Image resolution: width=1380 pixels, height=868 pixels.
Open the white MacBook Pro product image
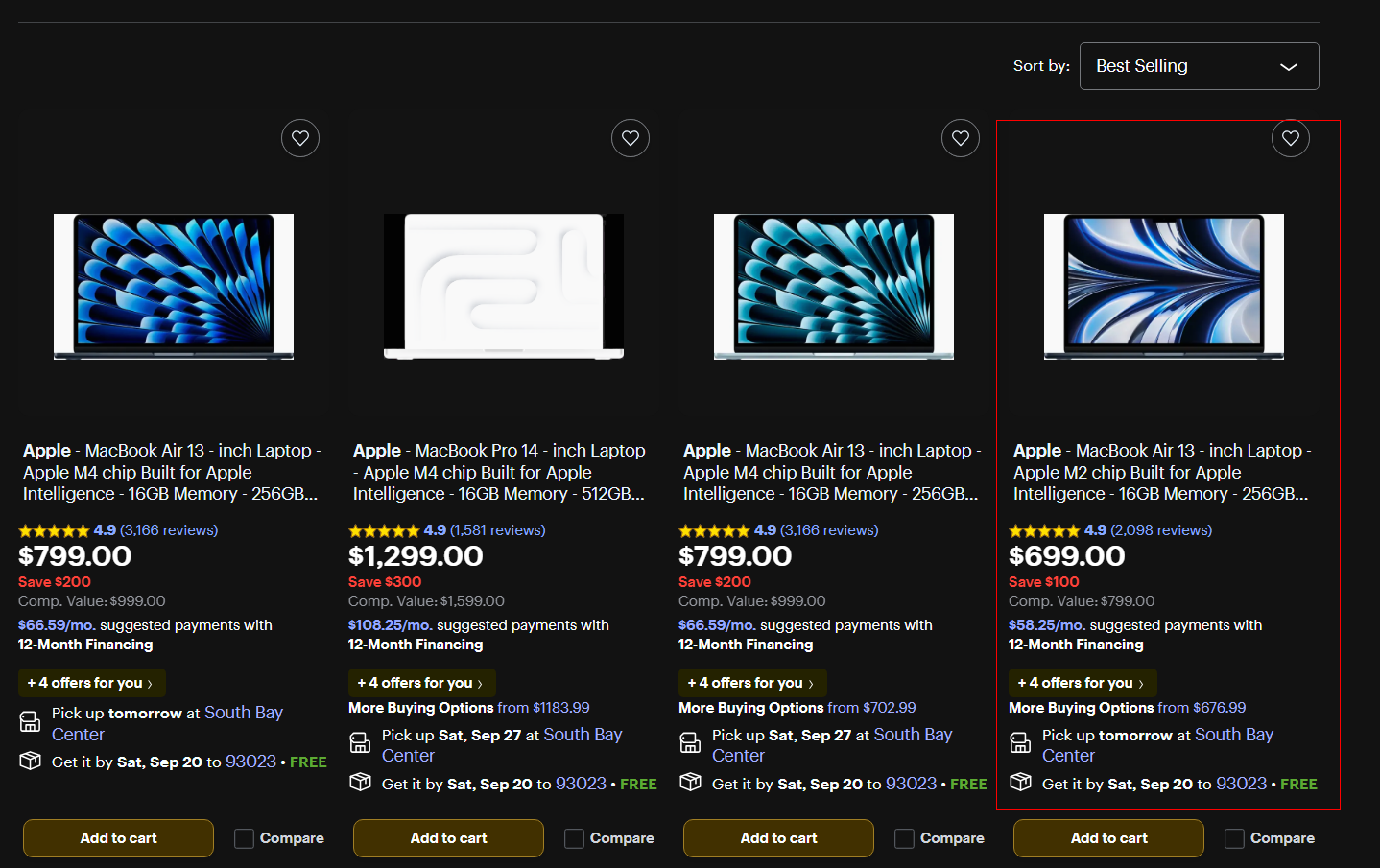504,287
